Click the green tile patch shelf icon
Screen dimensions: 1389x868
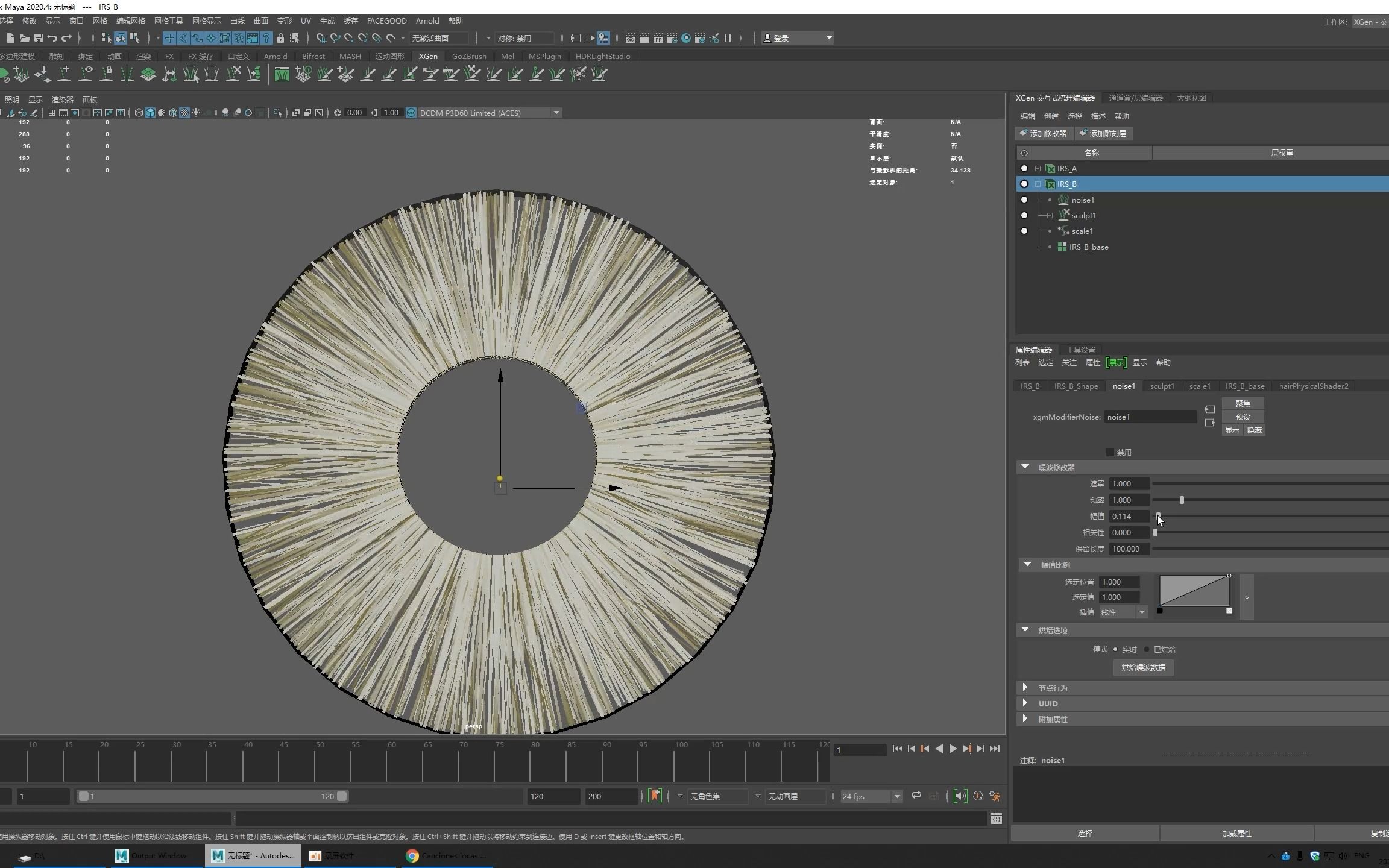click(x=148, y=74)
